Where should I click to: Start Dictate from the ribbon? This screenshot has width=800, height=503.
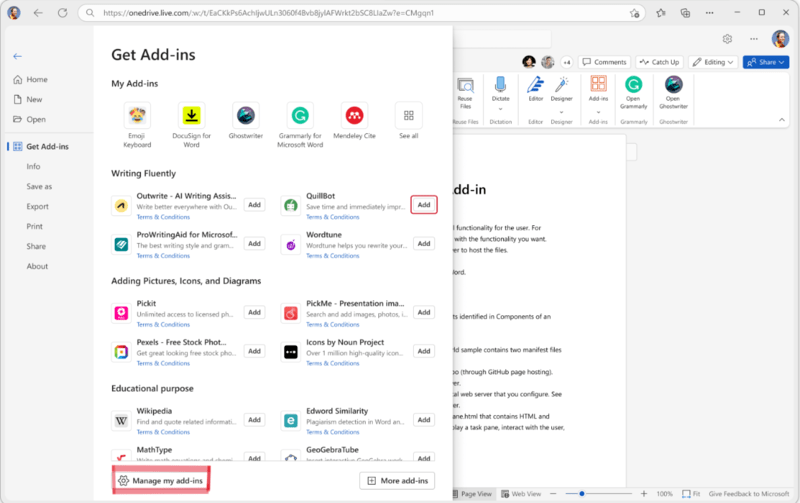point(501,89)
